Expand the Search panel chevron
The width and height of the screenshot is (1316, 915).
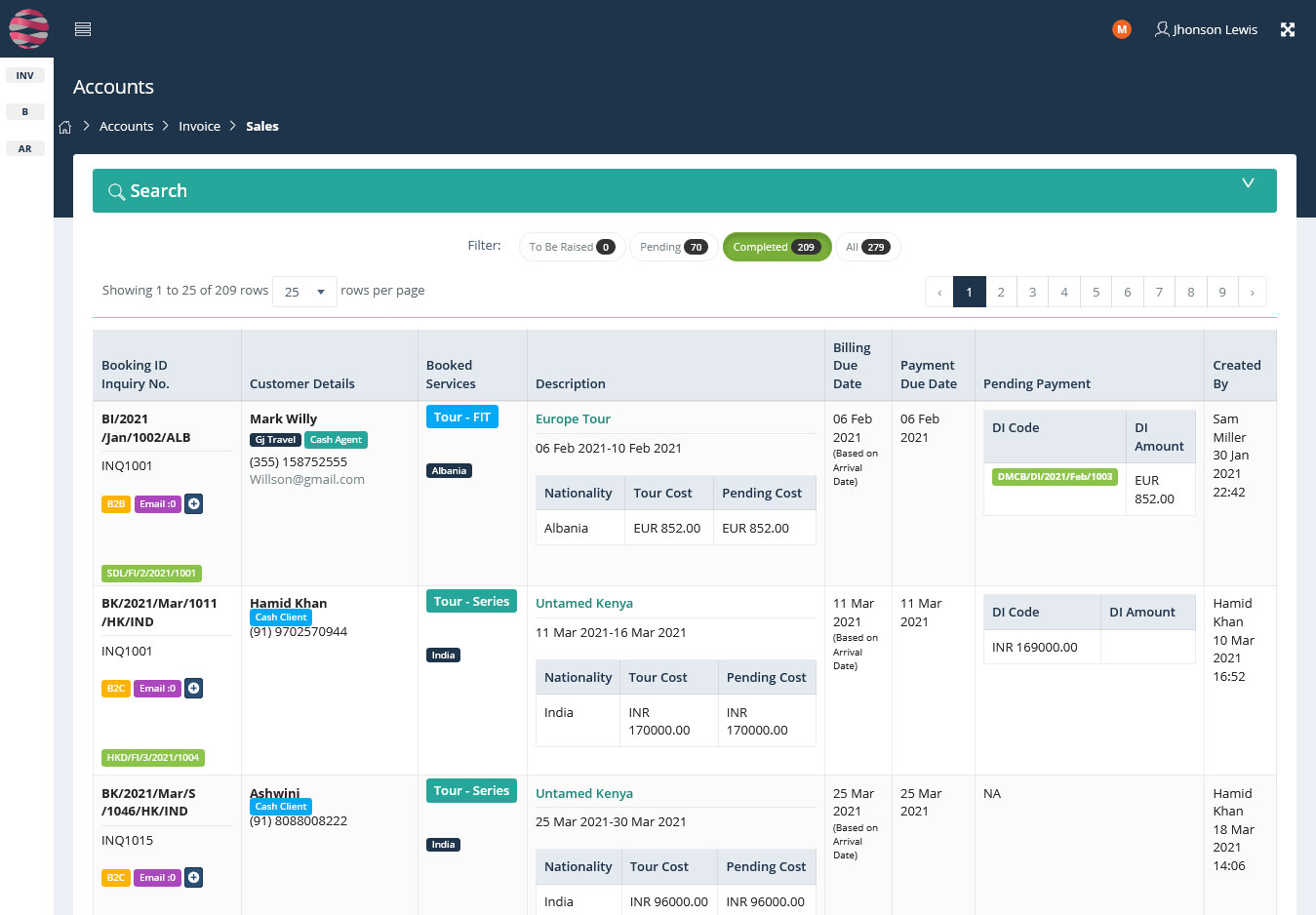1248,183
